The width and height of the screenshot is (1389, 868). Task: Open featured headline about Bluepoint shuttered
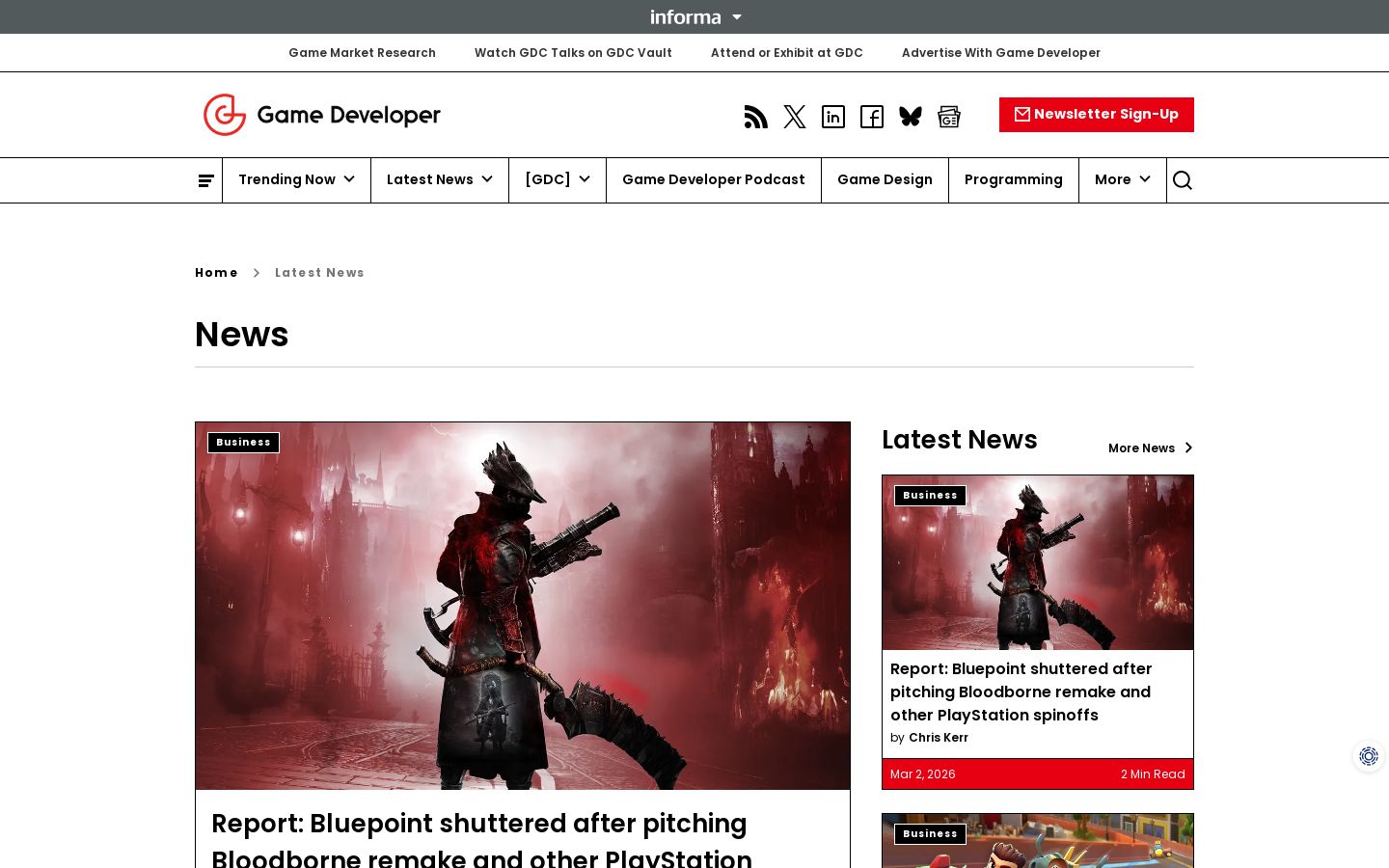481,840
